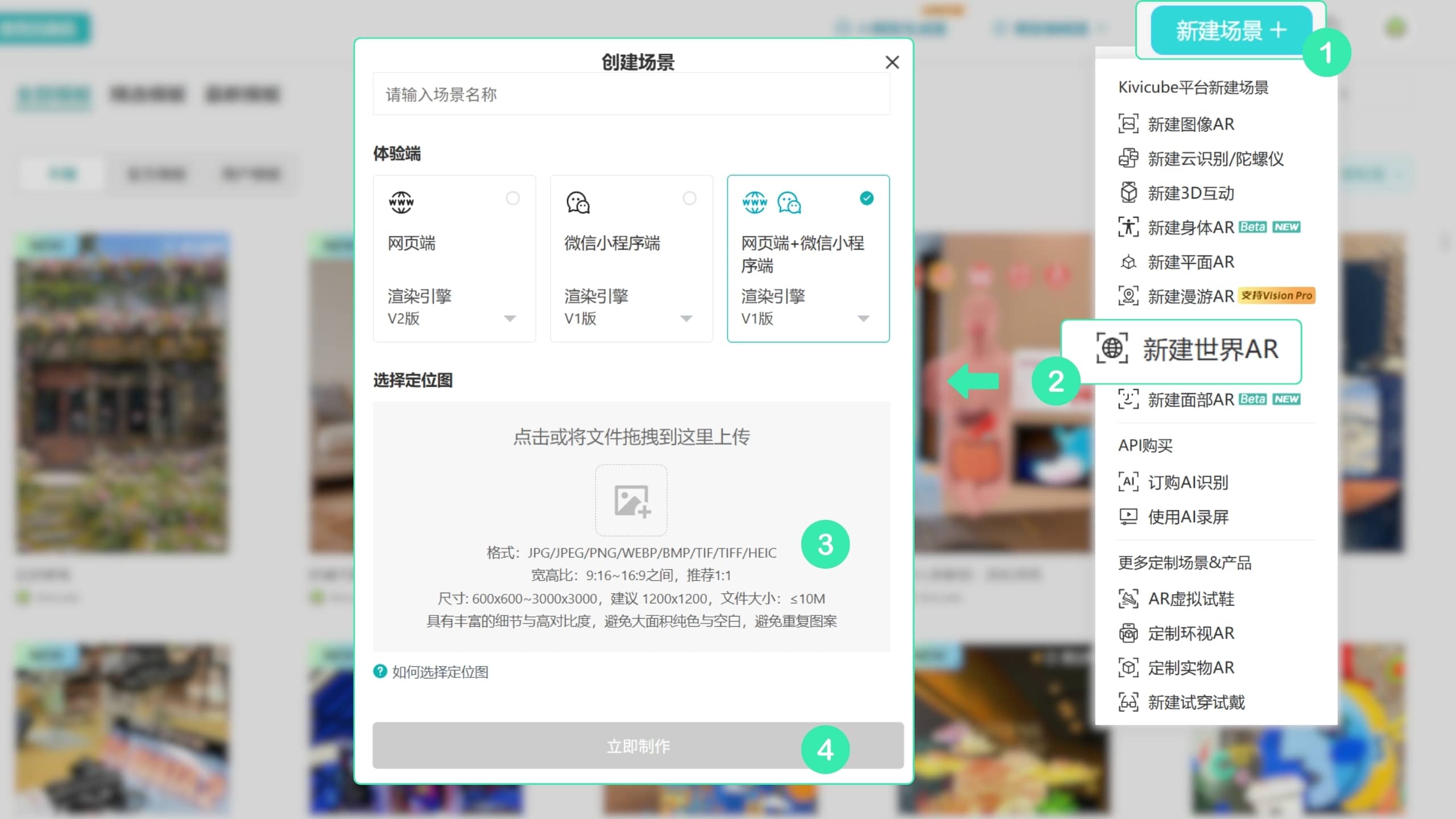The width and height of the screenshot is (1456, 819).
Task: Click the 新建场景 + button
Action: click(1231, 31)
